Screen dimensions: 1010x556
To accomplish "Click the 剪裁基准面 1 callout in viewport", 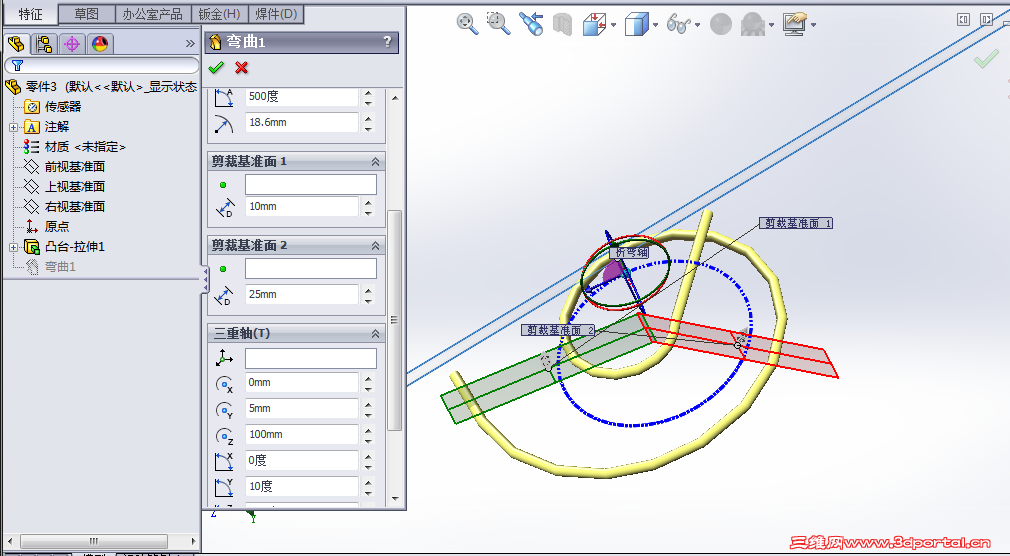I will (x=796, y=223).
